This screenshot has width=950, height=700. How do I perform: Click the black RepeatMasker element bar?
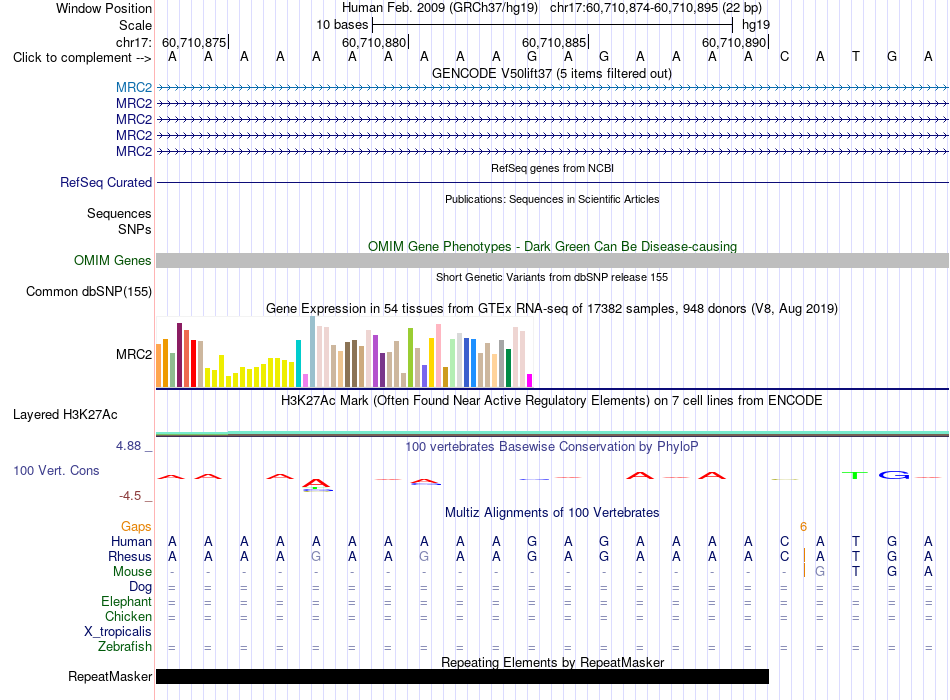click(x=462, y=676)
